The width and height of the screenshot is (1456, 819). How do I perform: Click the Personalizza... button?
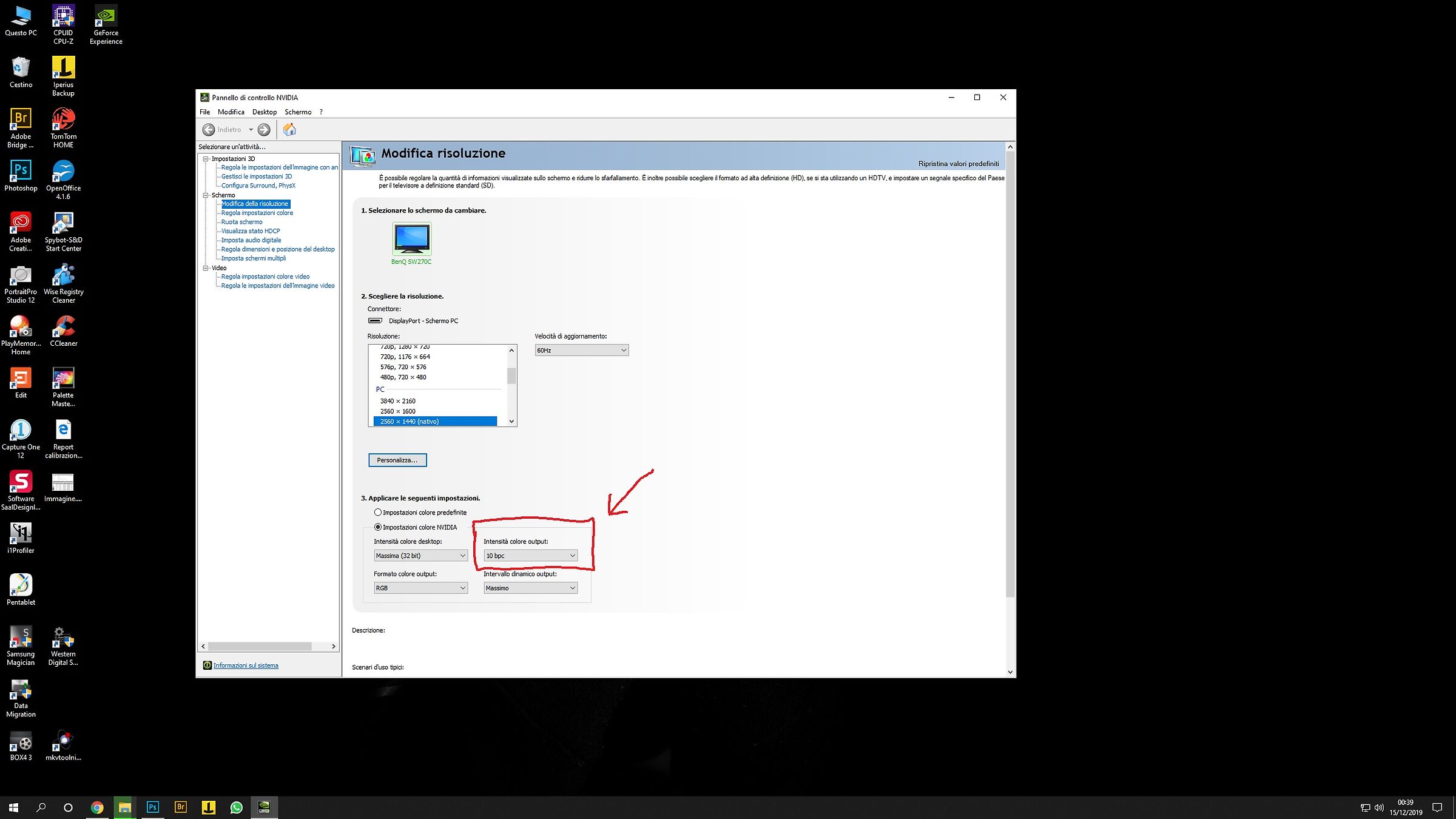pyautogui.click(x=397, y=460)
